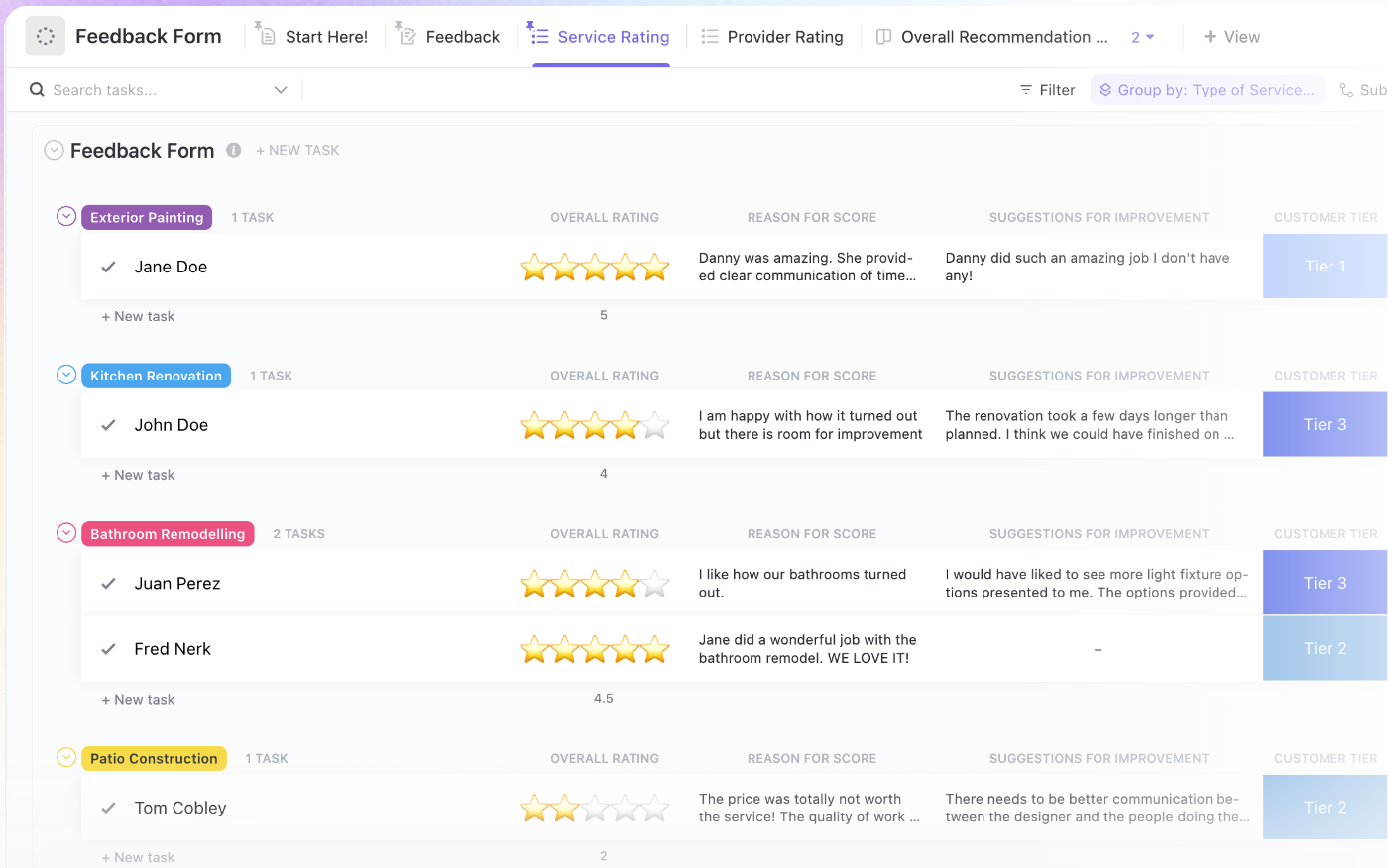Click the Exterior Painting group label

tap(147, 217)
